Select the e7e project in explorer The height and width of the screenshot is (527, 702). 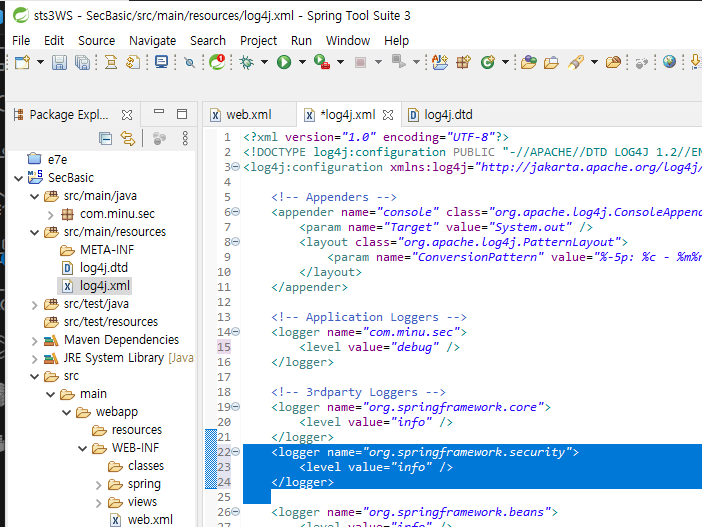click(x=57, y=159)
